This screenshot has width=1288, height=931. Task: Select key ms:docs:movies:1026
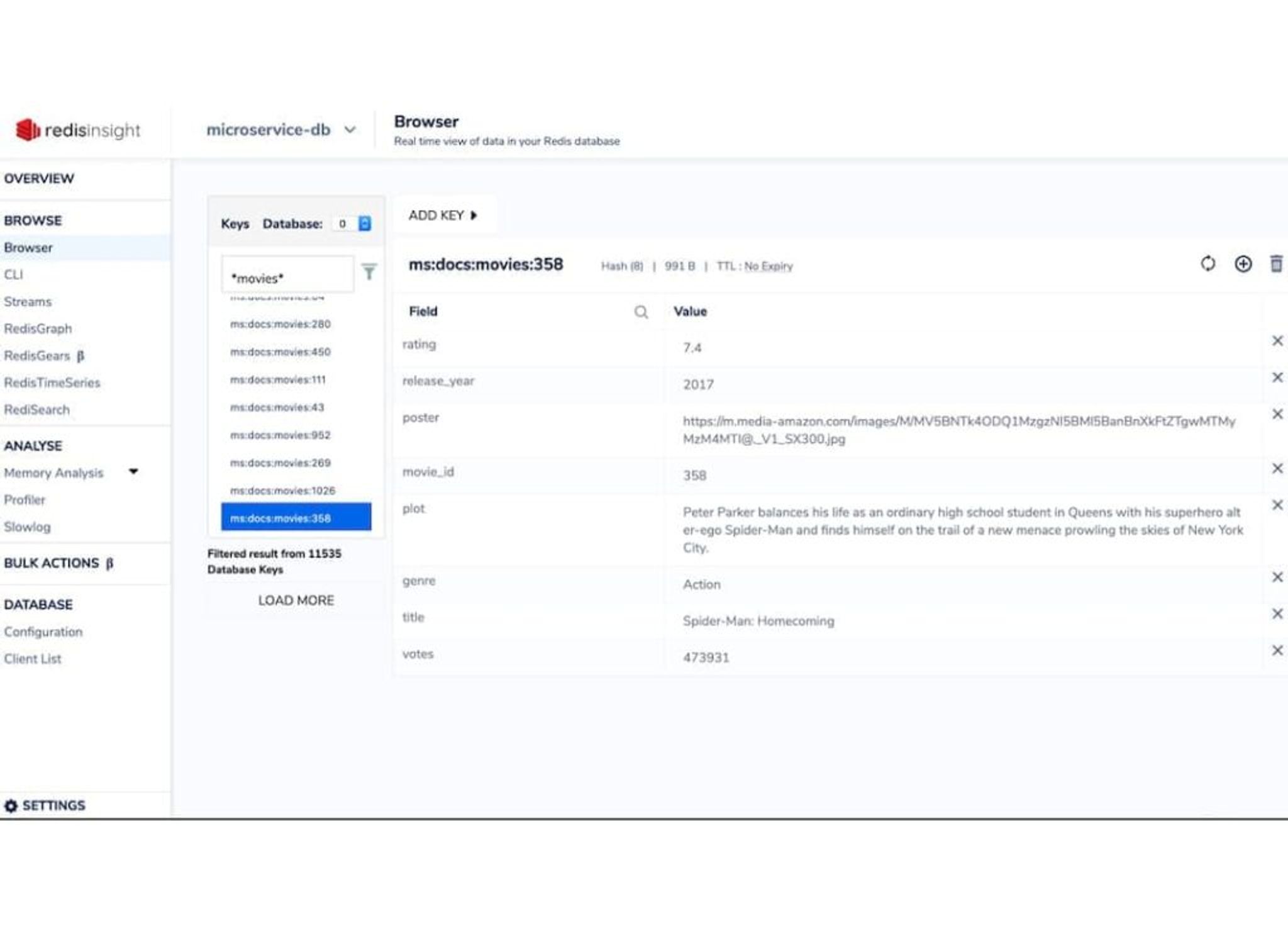click(282, 491)
